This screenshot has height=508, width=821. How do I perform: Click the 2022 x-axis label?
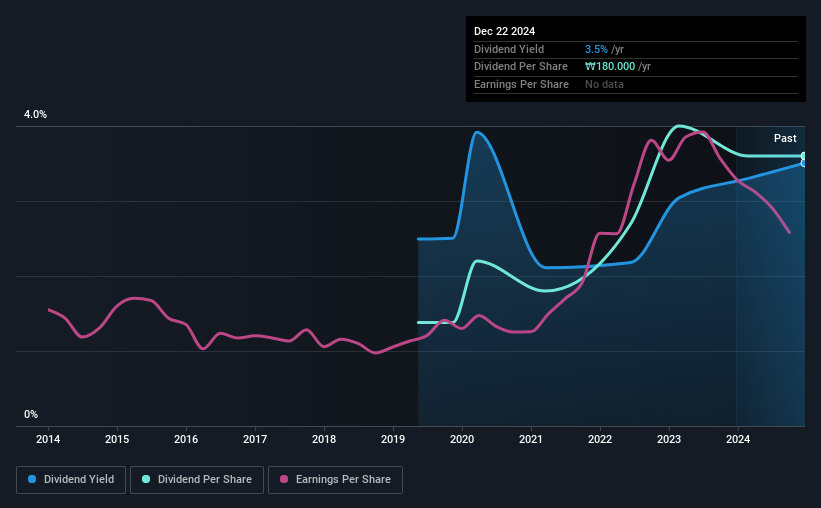[600, 439]
